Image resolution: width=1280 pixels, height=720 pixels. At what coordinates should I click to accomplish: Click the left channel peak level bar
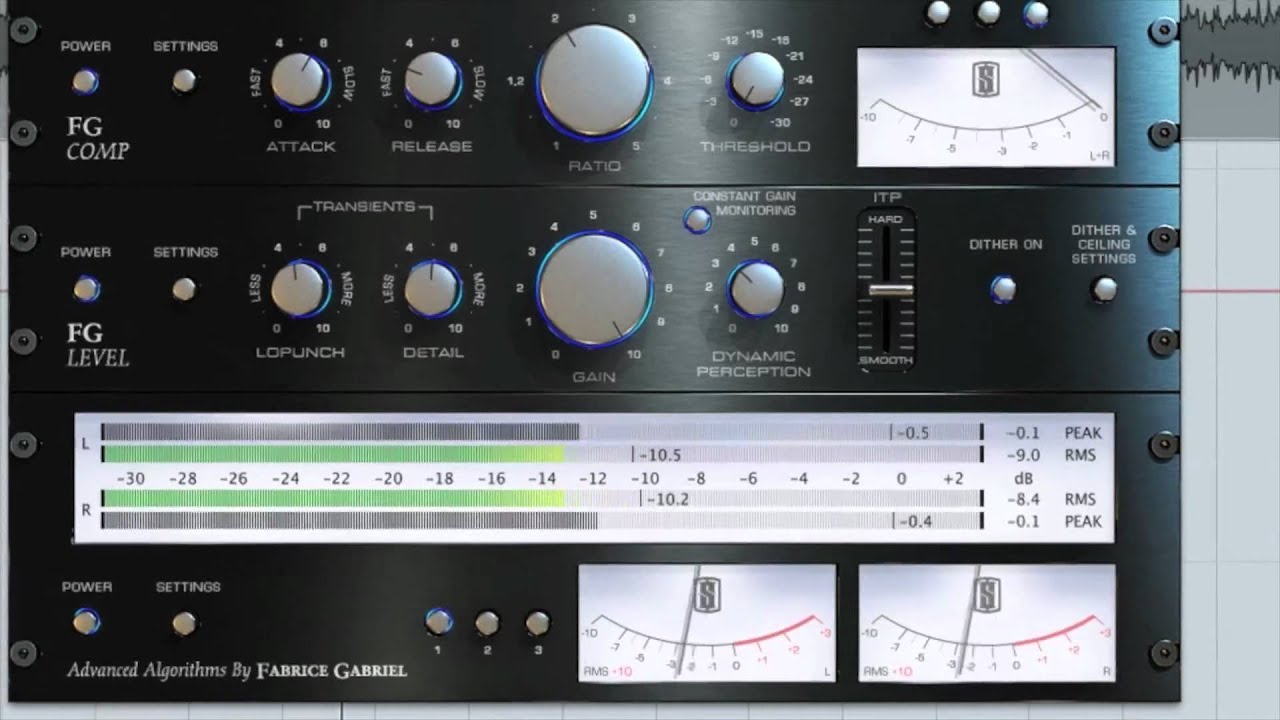click(541, 432)
